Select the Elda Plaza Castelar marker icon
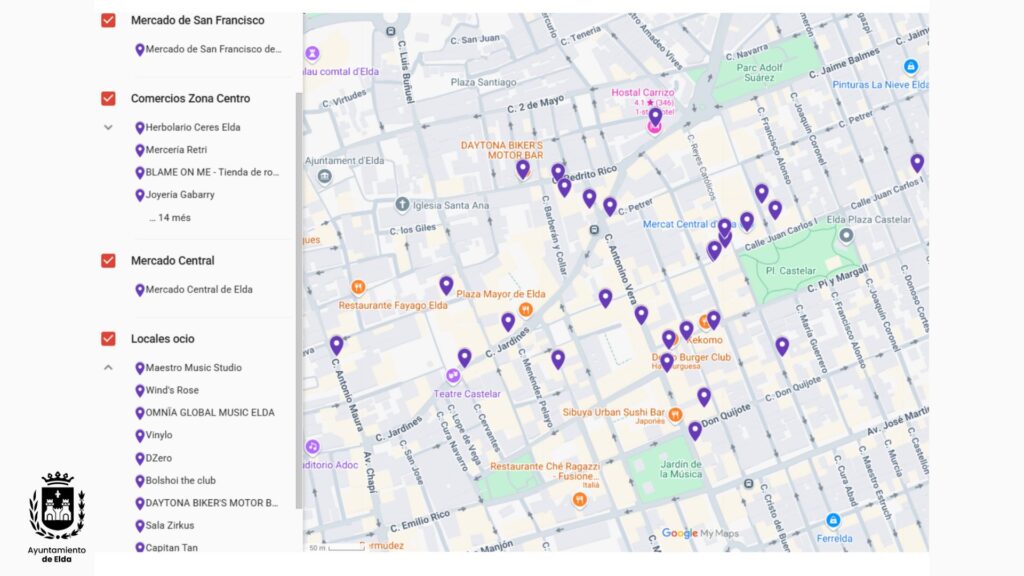Viewport: 1024px width, 576px height. point(846,236)
